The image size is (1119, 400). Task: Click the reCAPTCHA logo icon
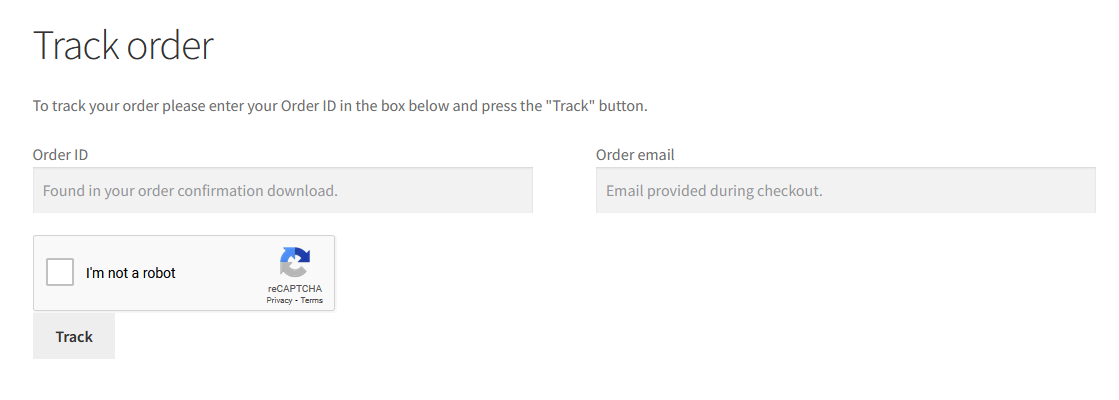295,262
